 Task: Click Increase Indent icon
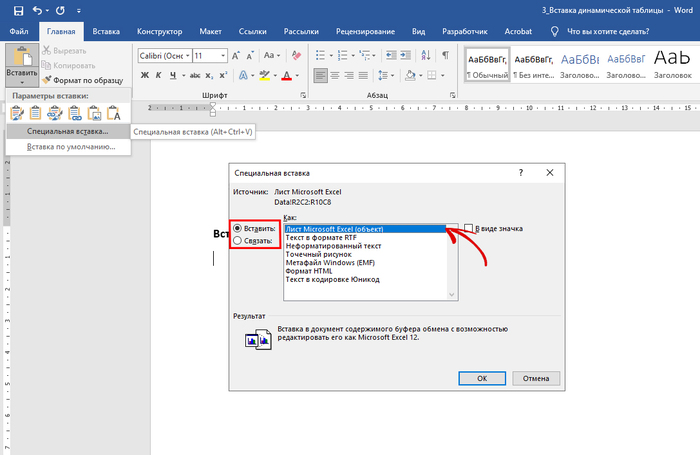405,55
